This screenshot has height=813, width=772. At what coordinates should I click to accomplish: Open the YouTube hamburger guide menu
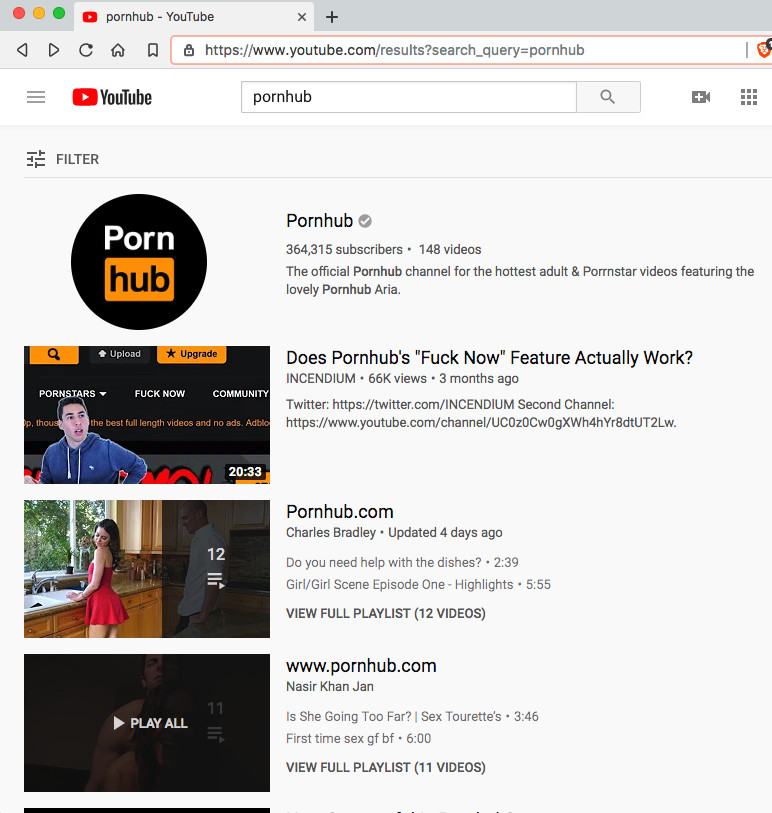[x=36, y=97]
